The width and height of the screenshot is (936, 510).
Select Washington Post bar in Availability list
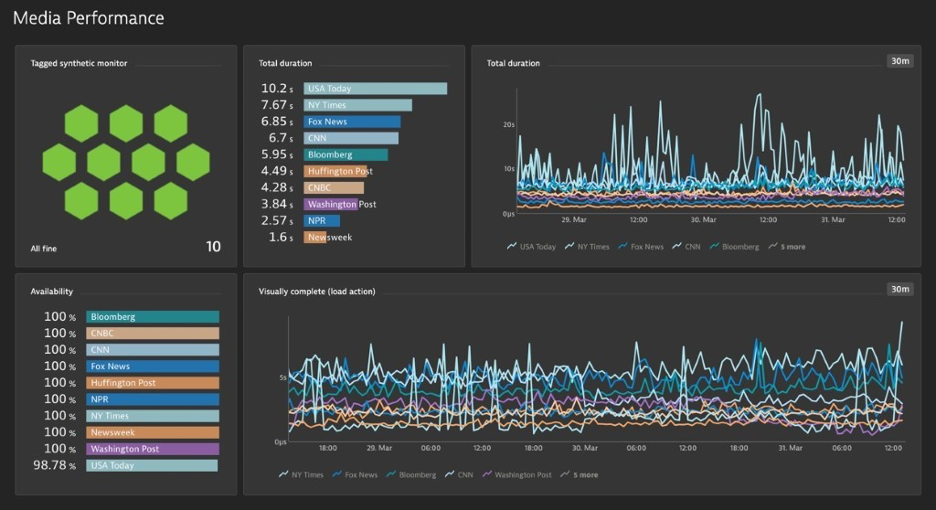pyautogui.click(x=153, y=448)
